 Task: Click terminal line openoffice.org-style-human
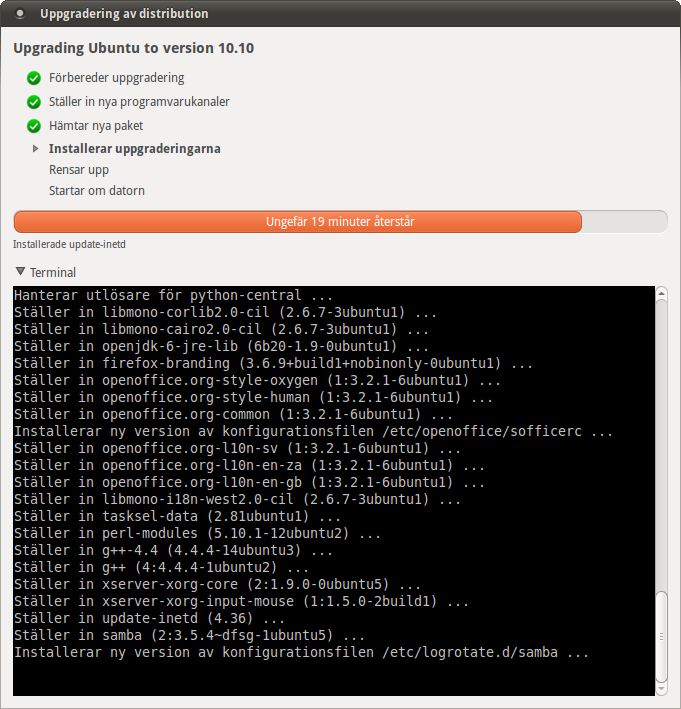click(253, 397)
